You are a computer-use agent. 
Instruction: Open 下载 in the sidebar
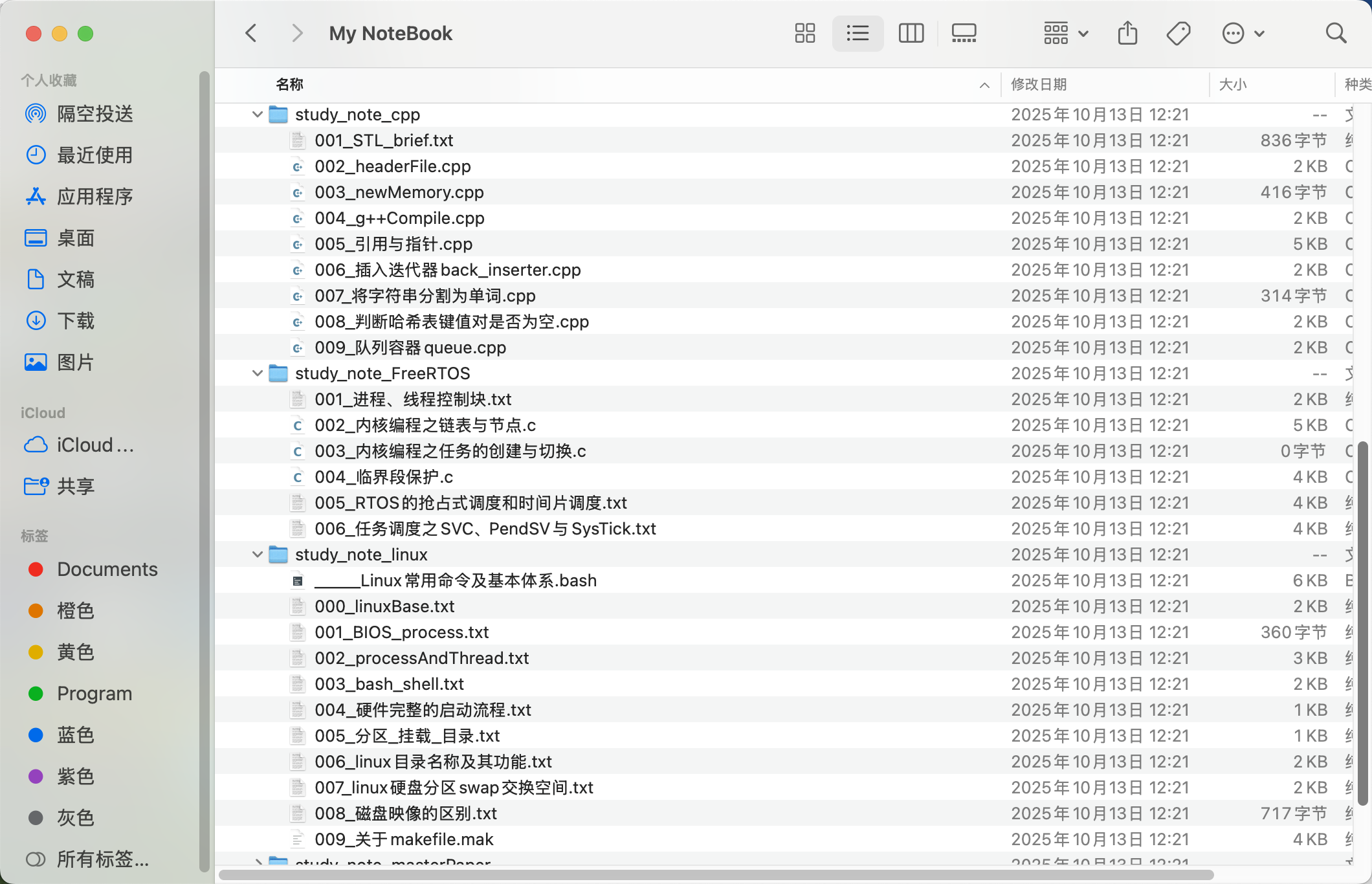tap(75, 321)
